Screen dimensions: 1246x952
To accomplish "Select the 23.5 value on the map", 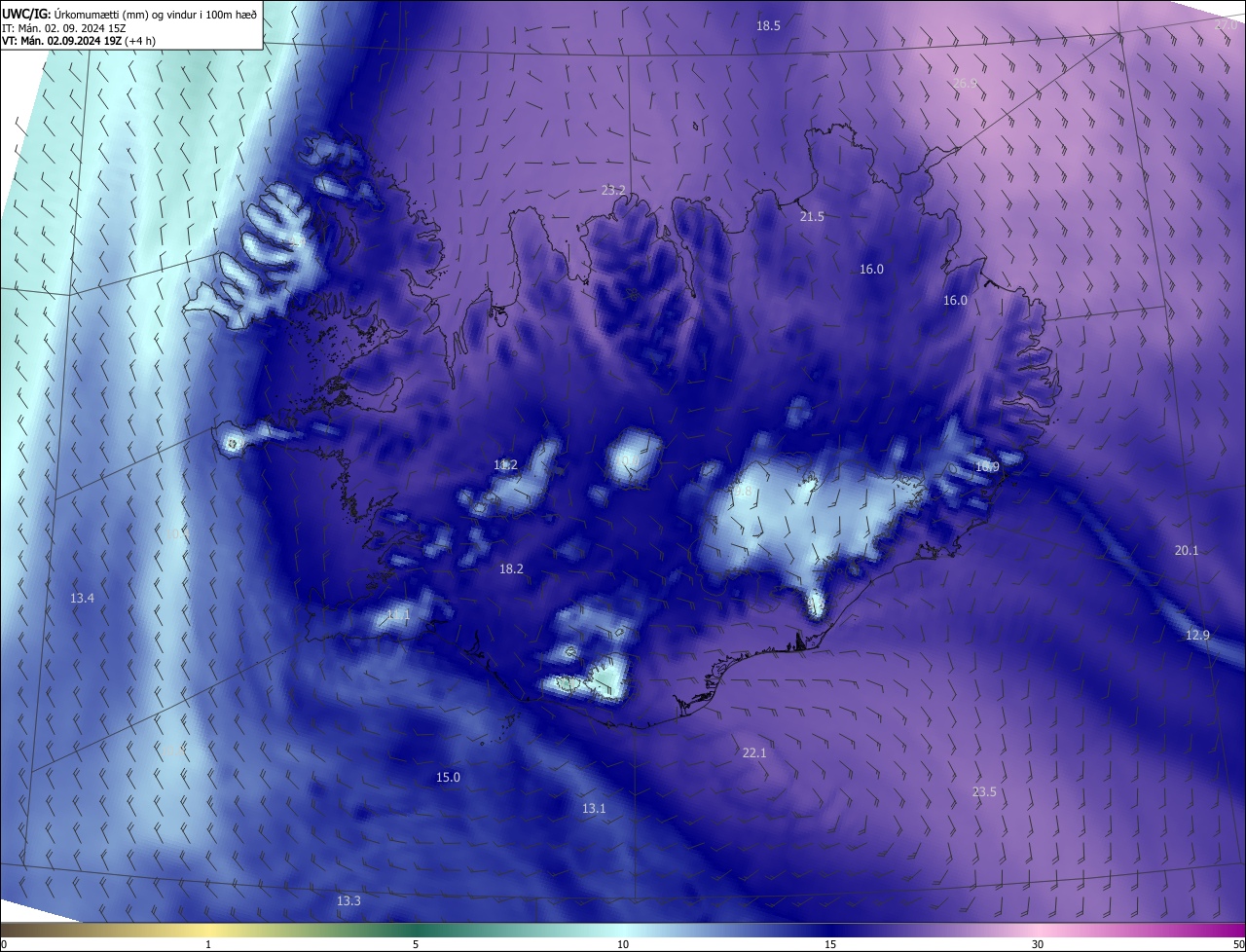I will tap(984, 792).
